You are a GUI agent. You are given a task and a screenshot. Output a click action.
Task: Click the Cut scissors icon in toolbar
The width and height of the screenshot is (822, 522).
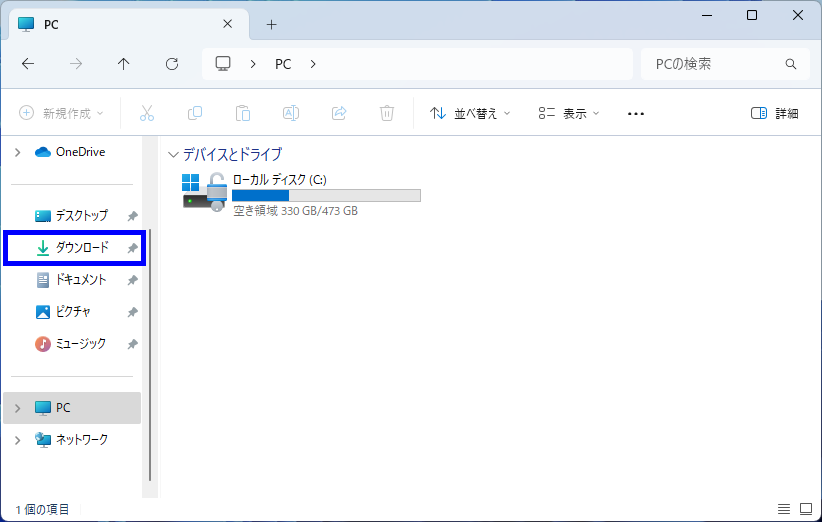(x=147, y=114)
